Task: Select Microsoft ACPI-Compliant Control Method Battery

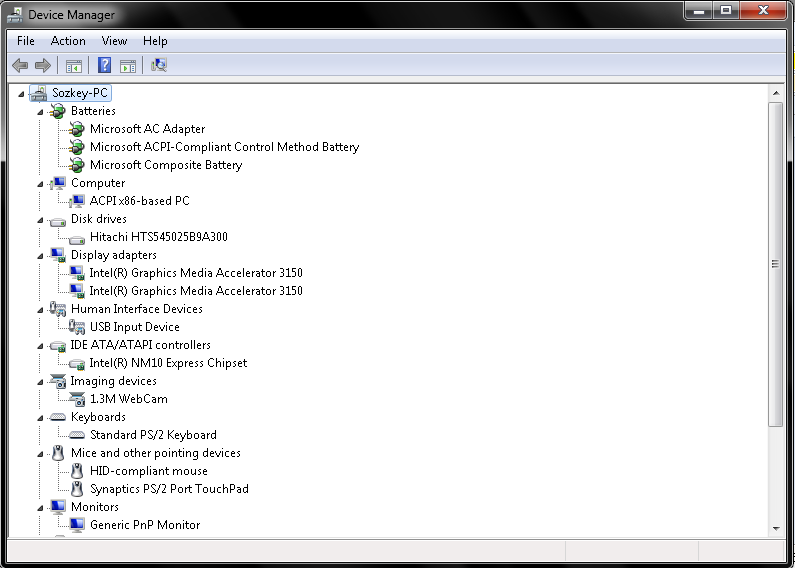Action: 225,147
